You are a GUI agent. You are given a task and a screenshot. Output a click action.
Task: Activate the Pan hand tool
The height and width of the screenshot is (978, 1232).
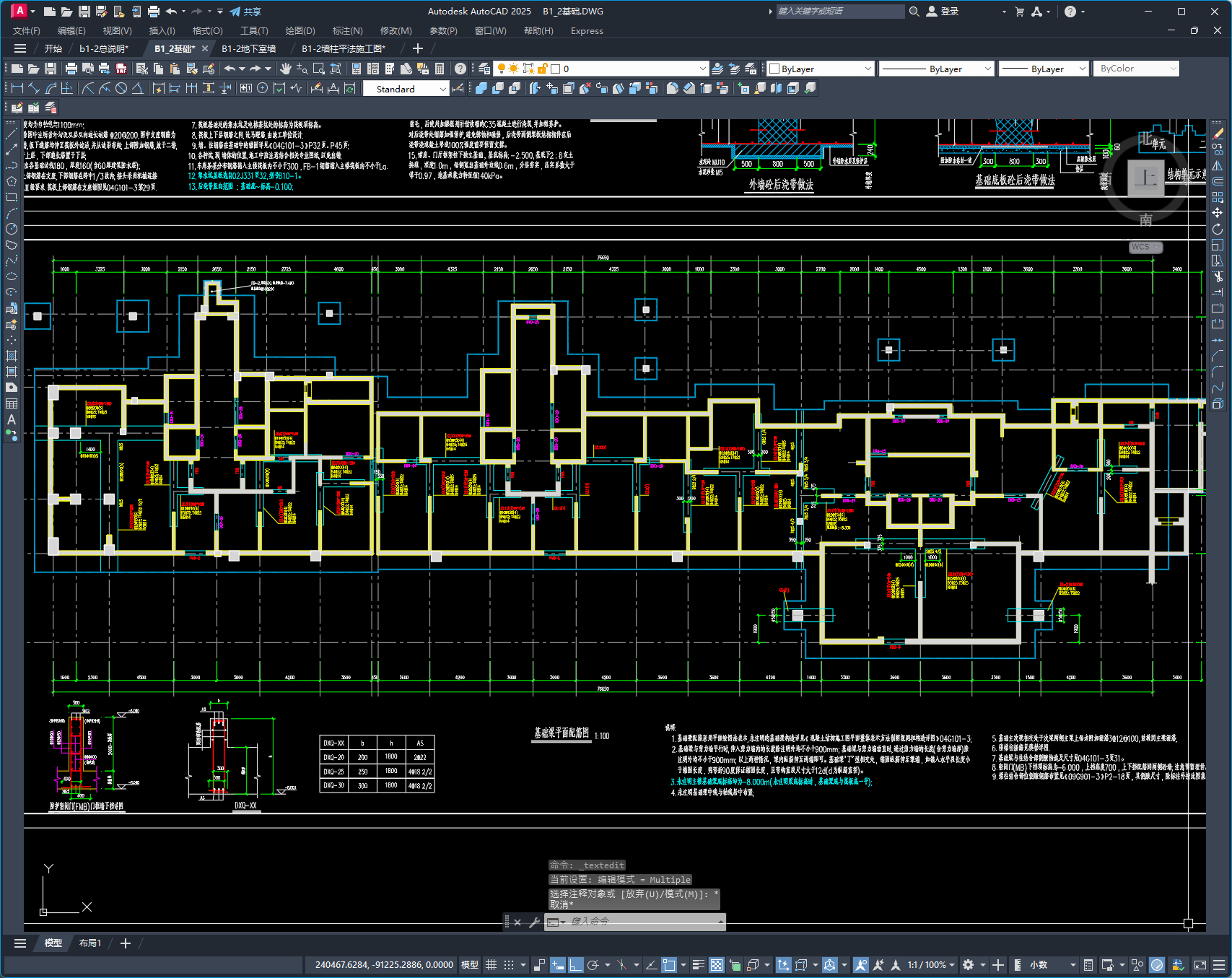coord(286,69)
